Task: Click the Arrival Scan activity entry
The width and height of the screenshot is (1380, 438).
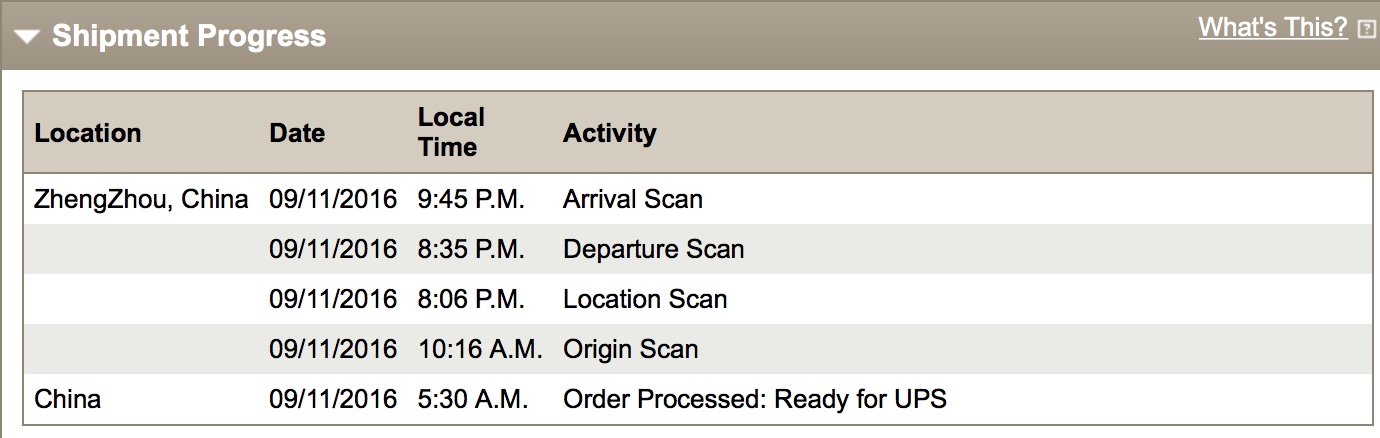Action: [632, 199]
